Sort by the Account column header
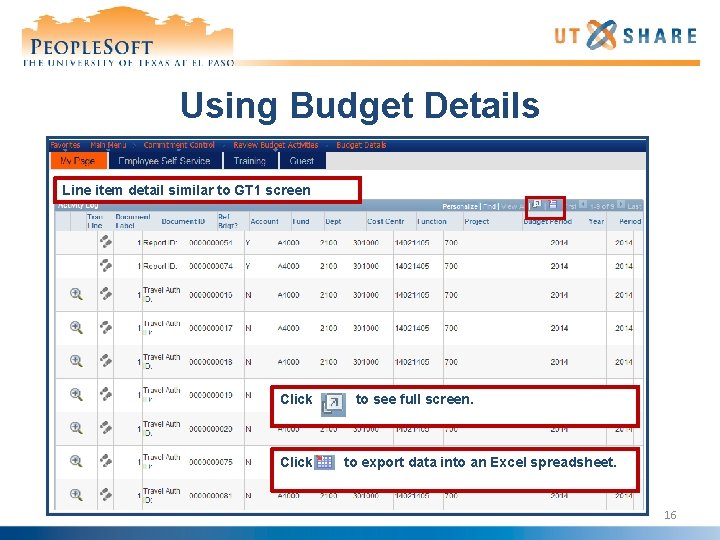Image resolution: width=720 pixels, height=540 pixels. coord(264,221)
